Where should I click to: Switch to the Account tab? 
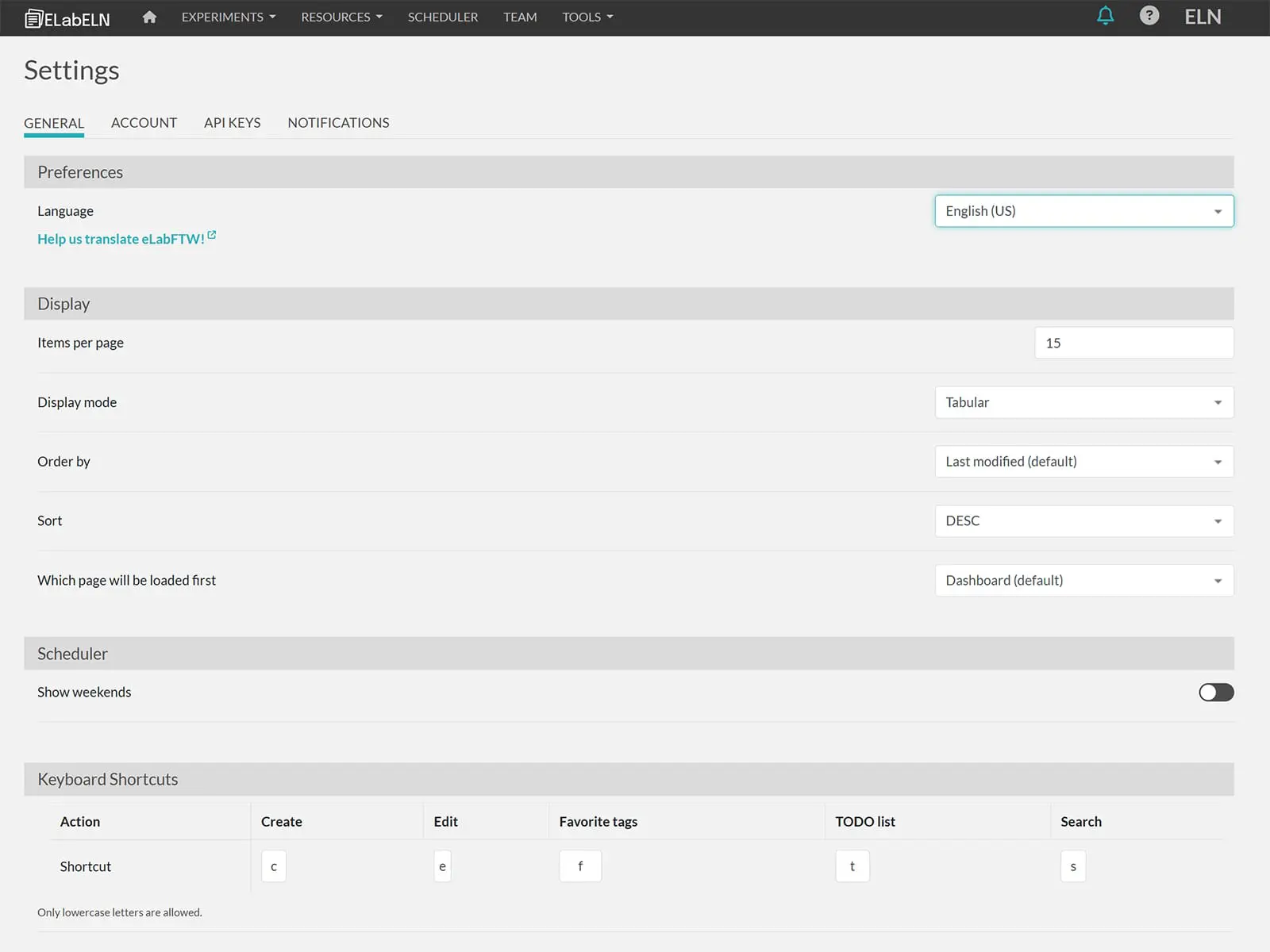point(144,123)
